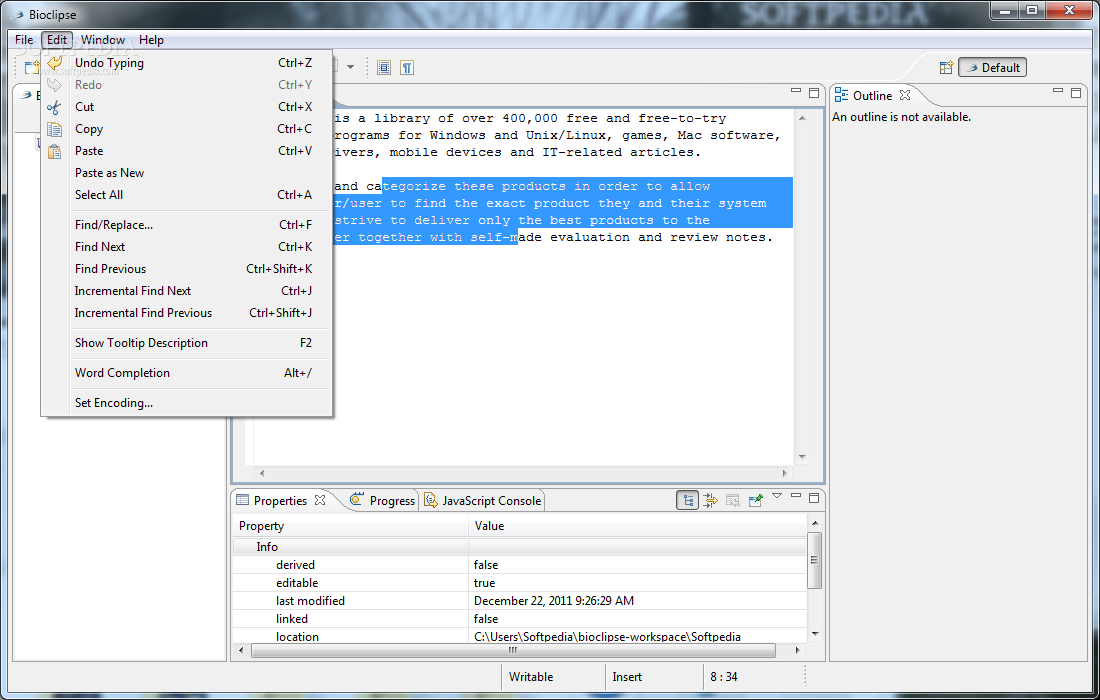Toggle Show Advanced Properties icon
This screenshot has width=1100, height=700.
710,500
